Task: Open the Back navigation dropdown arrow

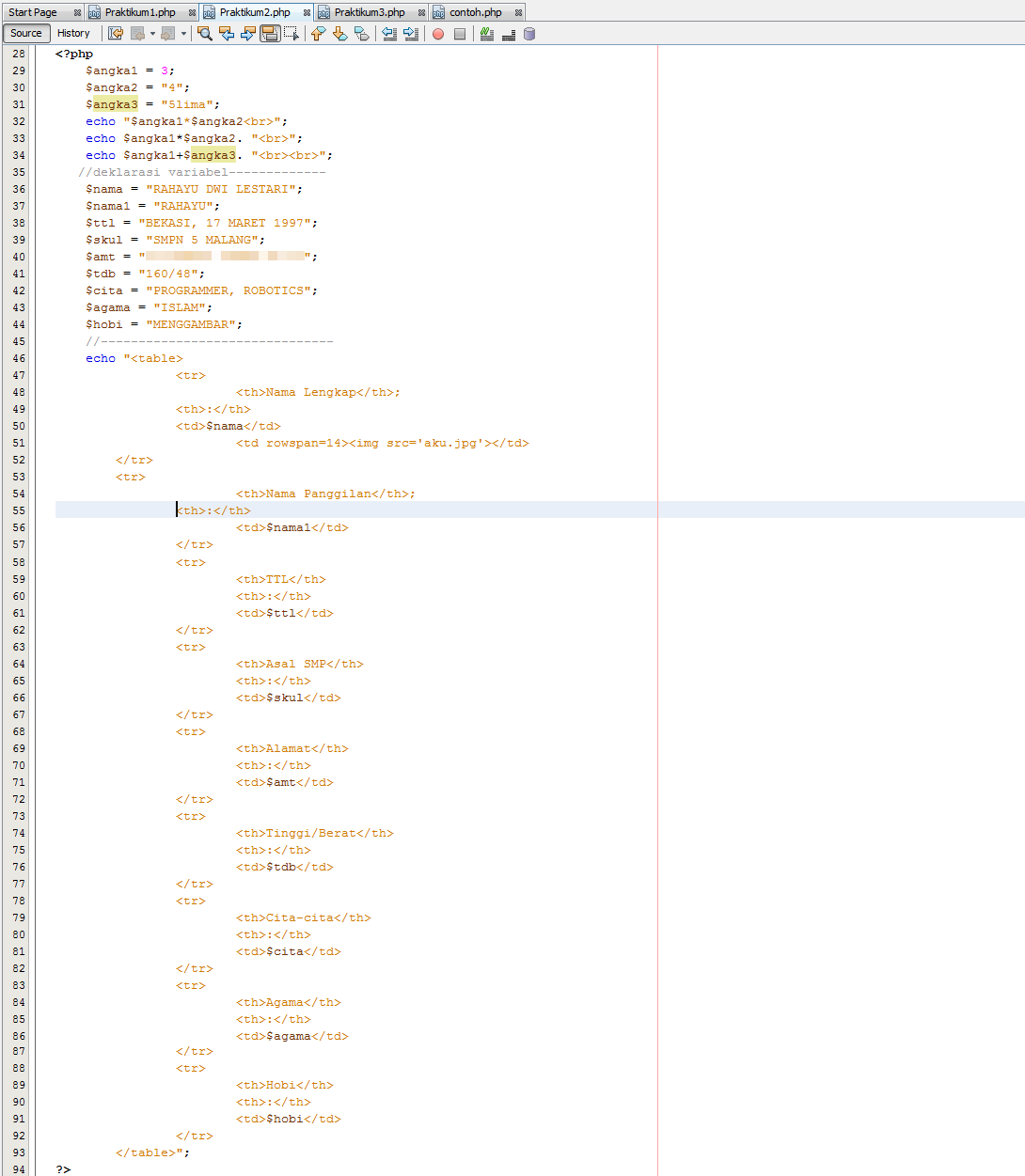Action: (150, 34)
